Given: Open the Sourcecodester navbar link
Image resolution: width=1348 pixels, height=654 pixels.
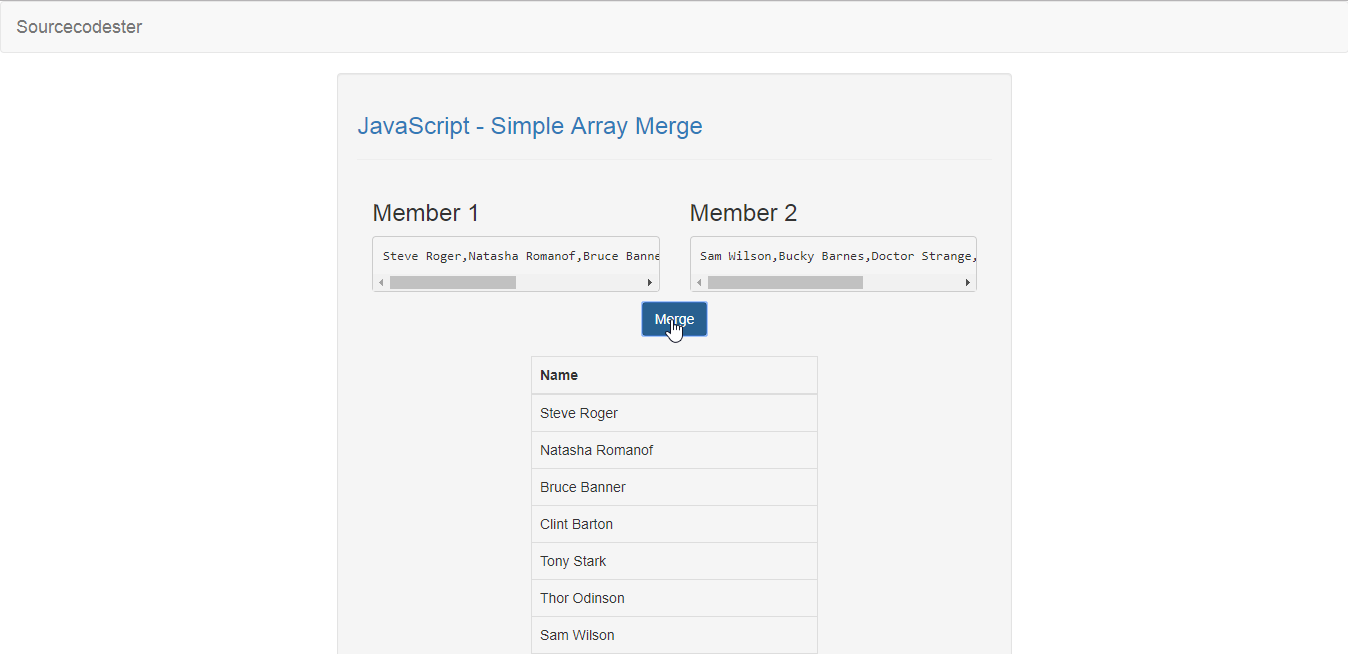Looking at the screenshot, I should tap(79, 27).
